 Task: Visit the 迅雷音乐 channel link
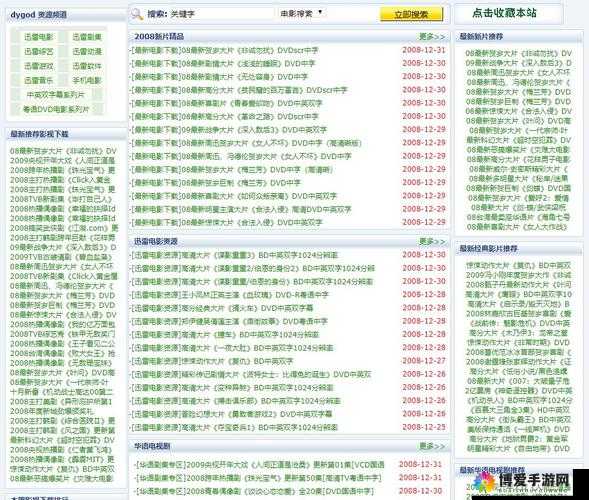[x=39, y=80]
